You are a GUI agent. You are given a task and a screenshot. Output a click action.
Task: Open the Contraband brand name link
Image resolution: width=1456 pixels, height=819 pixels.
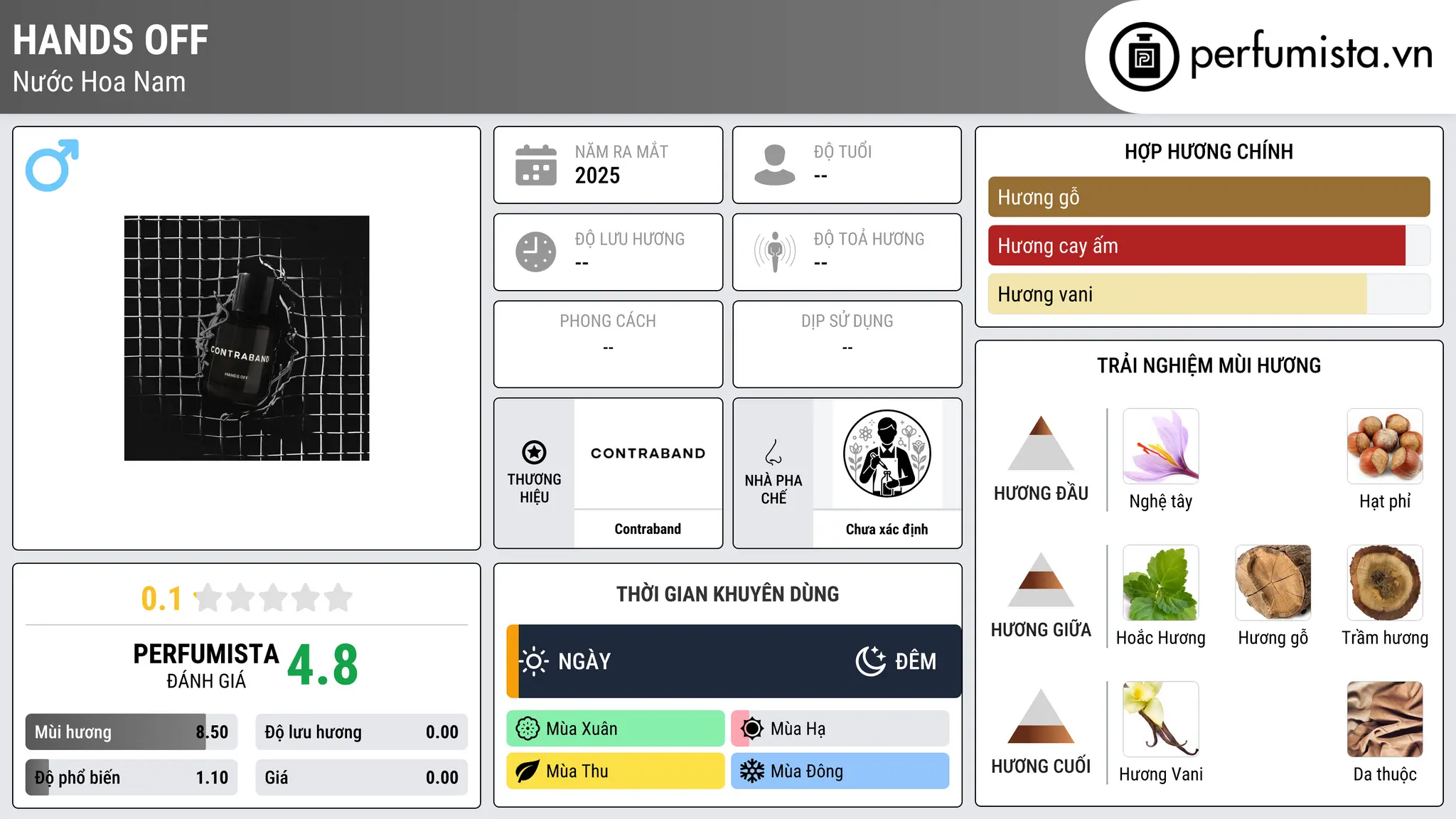pyautogui.click(x=648, y=529)
